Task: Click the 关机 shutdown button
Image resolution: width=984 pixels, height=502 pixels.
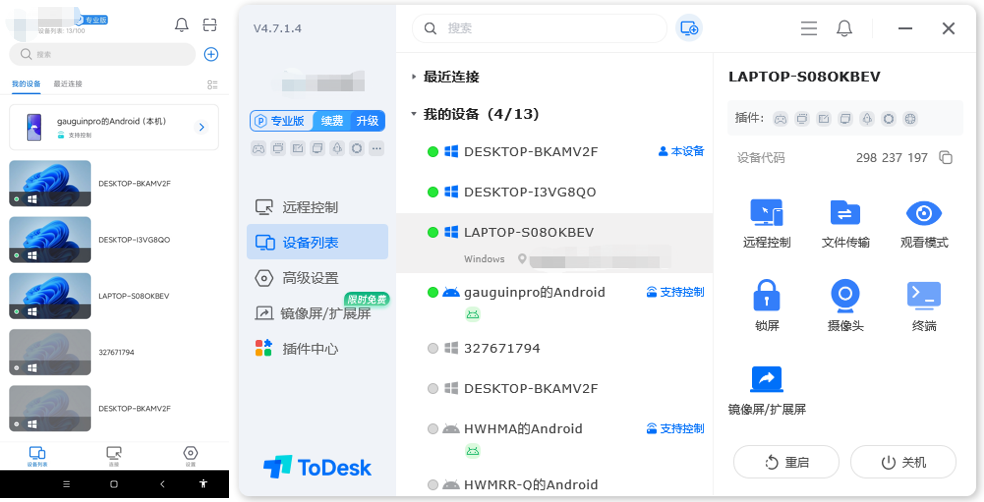Action: pyautogui.click(x=903, y=462)
